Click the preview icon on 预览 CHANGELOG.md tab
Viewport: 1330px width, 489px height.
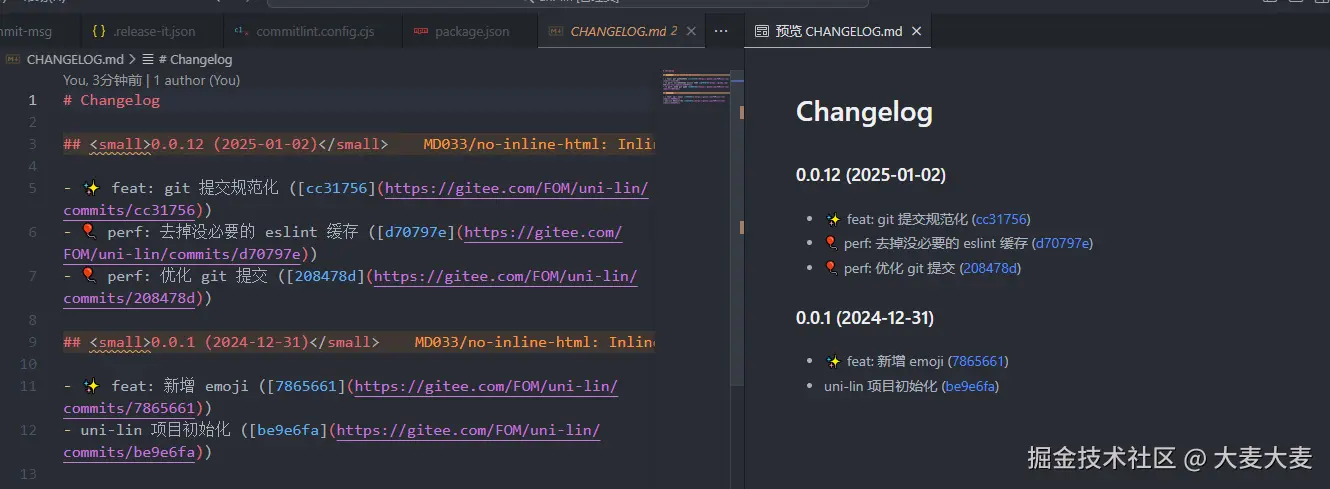coord(762,31)
